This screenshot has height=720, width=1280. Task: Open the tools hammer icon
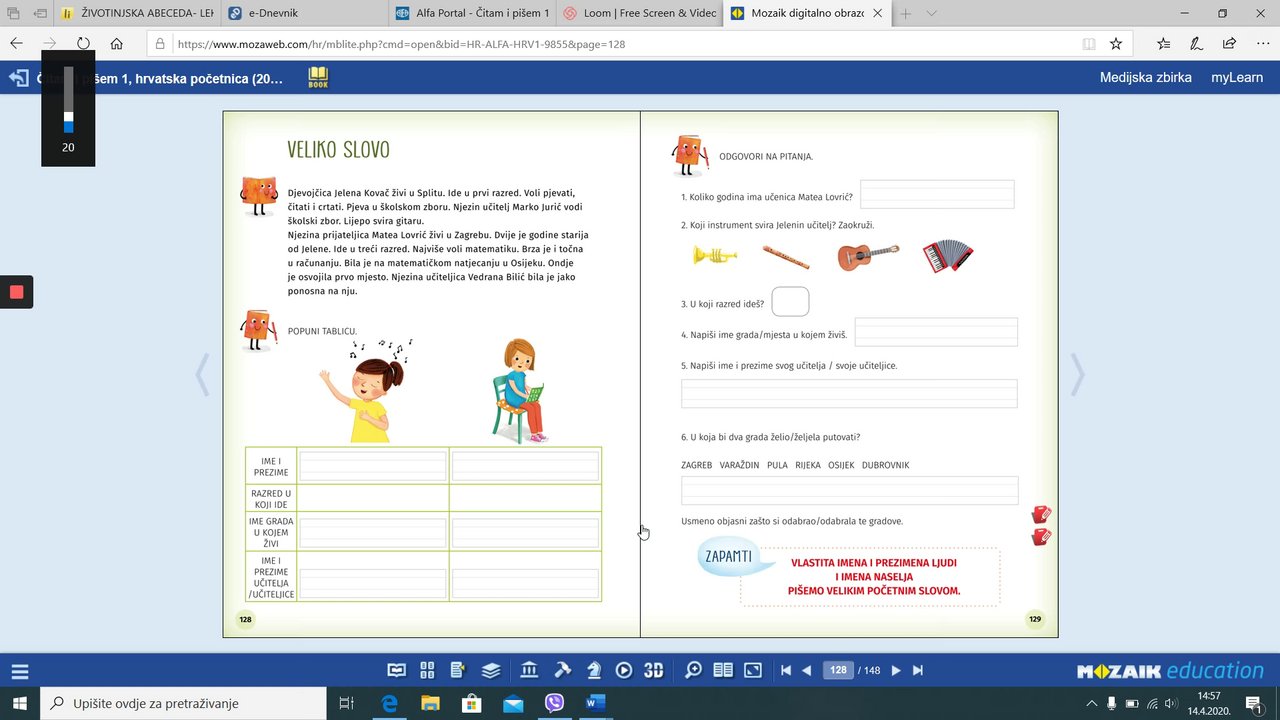[x=562, y=670]
